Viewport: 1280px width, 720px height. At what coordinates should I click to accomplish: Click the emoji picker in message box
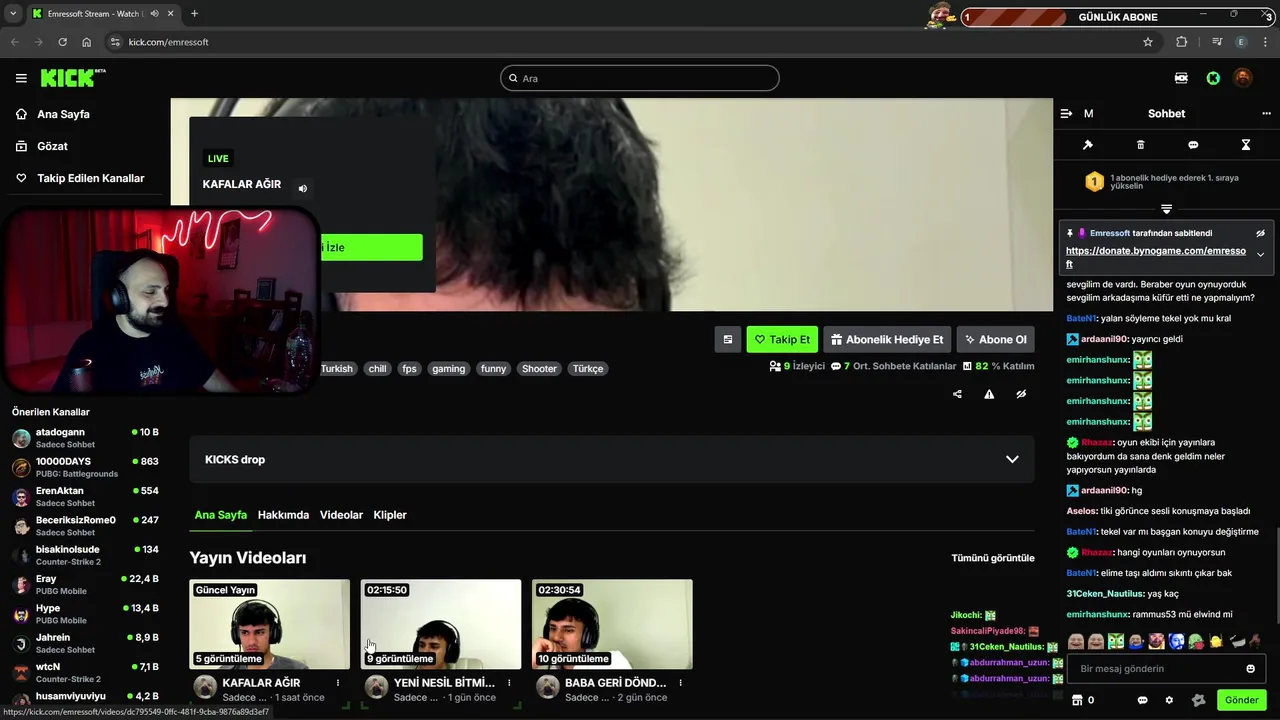1250,668
